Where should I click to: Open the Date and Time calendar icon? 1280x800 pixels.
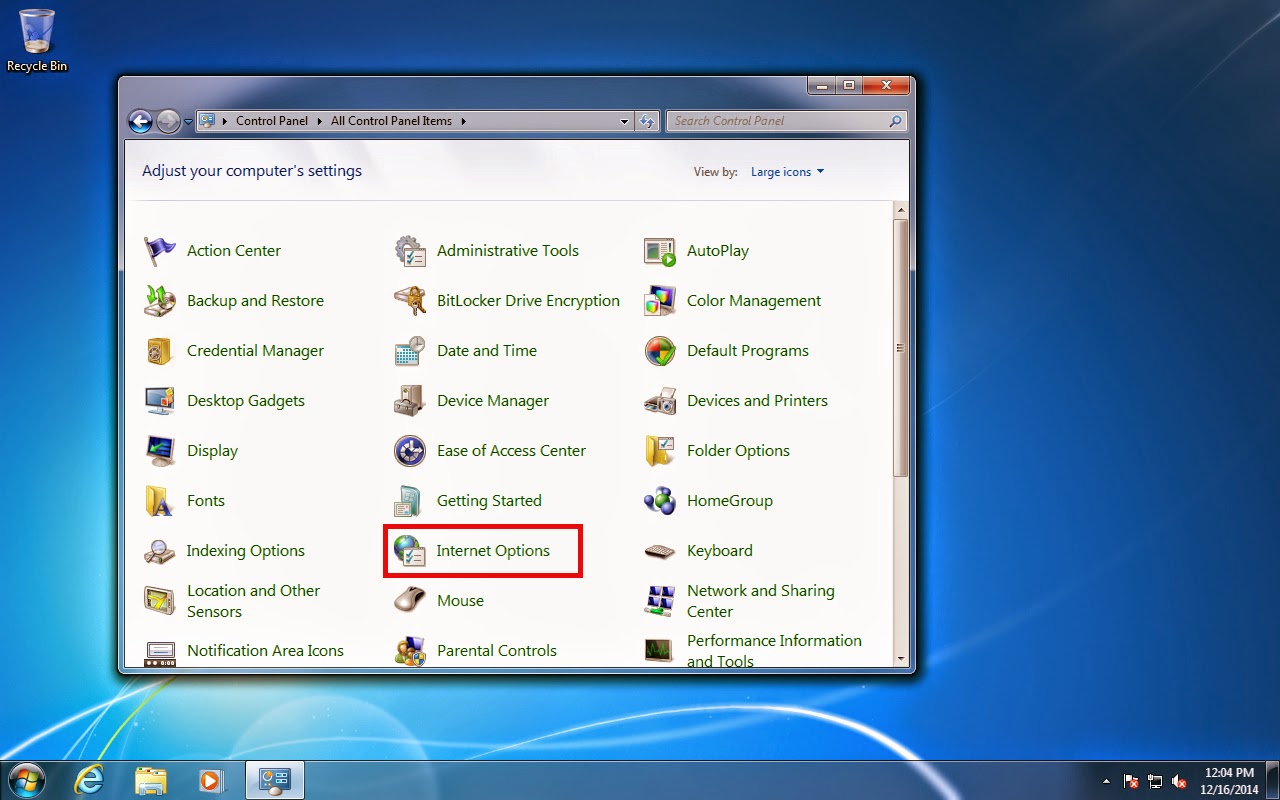(410, 351)
